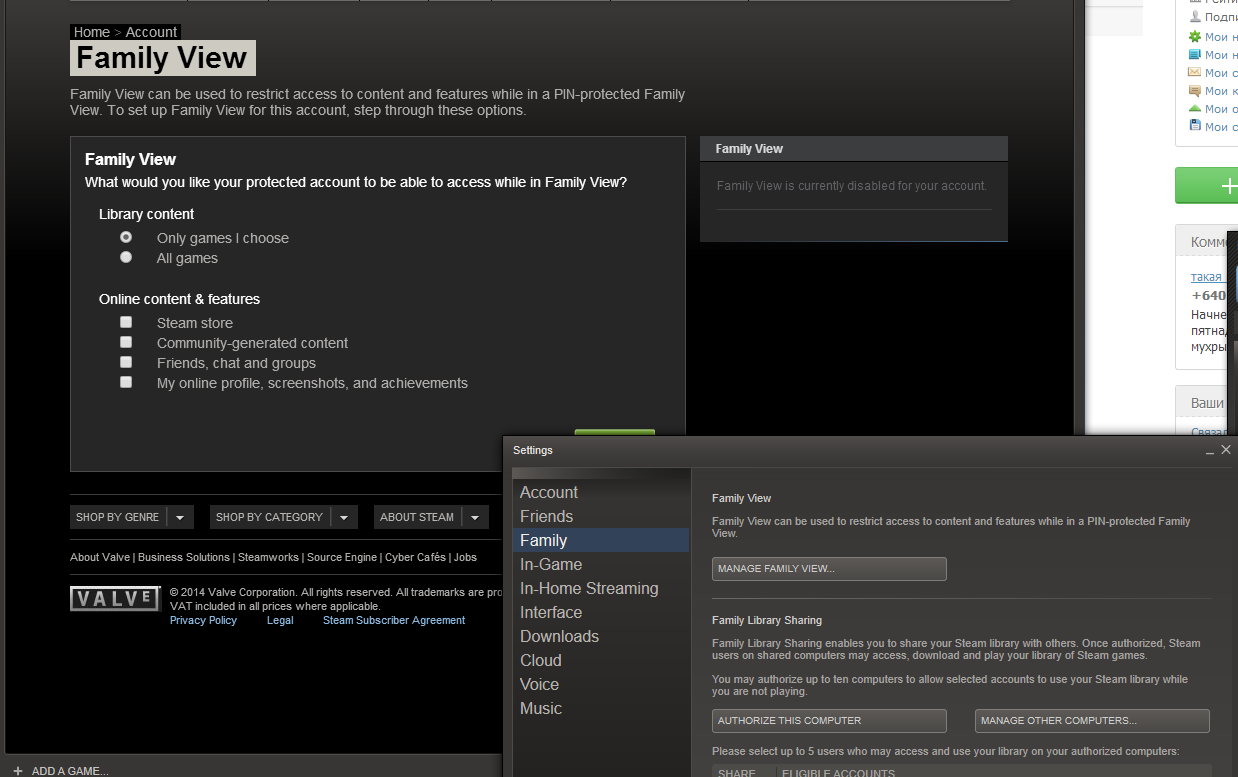Enable Steam store checkbox

point(126,322)
